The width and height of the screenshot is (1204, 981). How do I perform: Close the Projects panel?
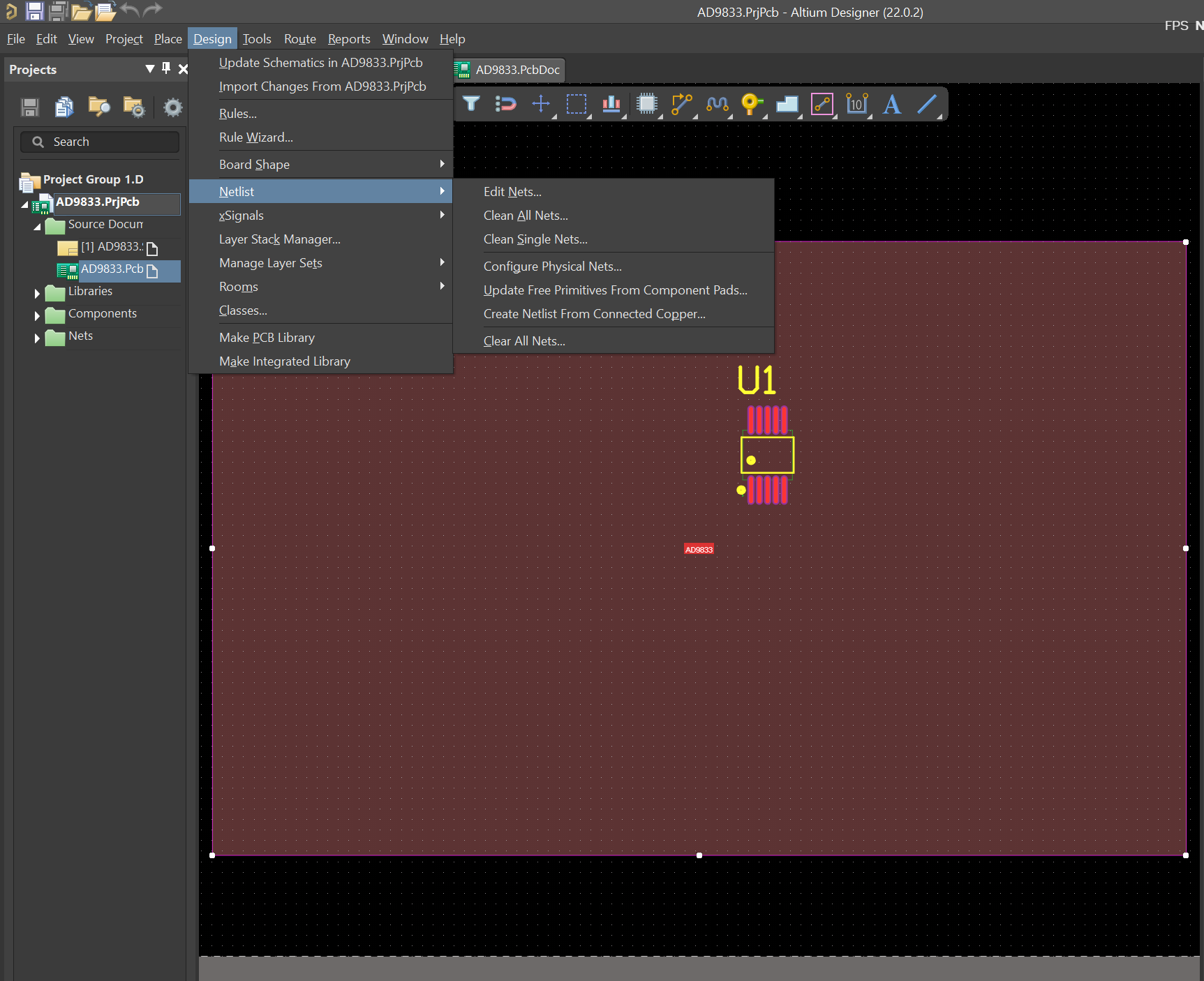[x=183, y=68]
